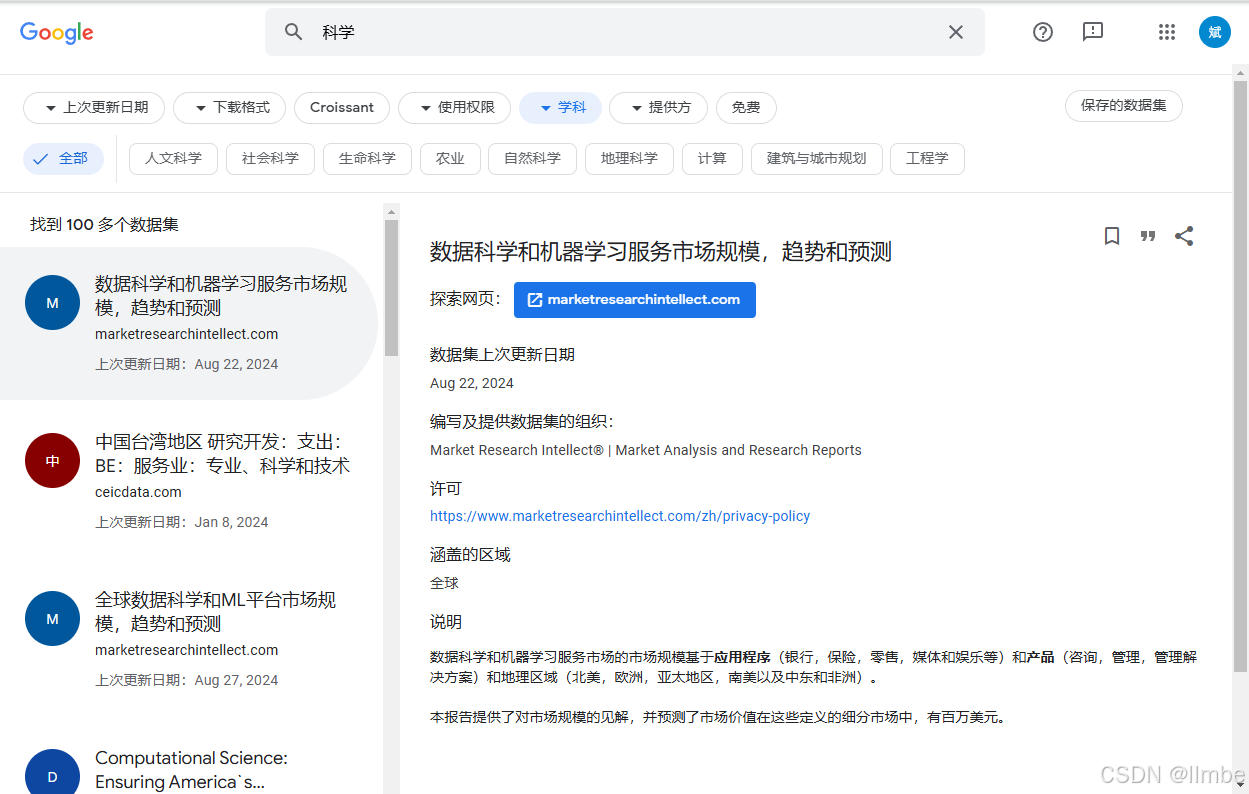The image size is (1249, 794).
Task: Click inside the search field containing 科学
Action: pyautogui.click(x=625, y=32)
